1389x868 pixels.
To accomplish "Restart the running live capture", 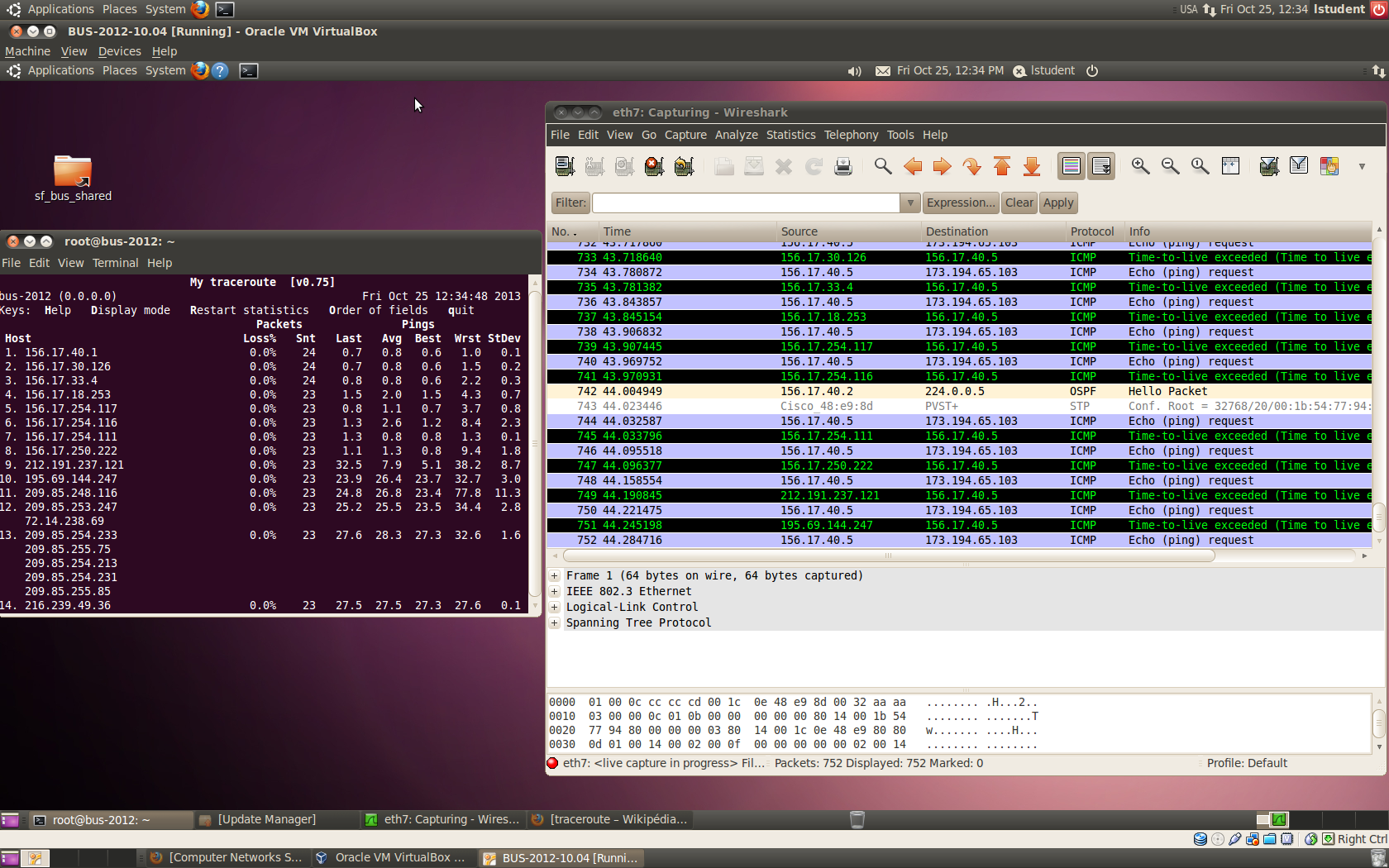I will (684, 166).
